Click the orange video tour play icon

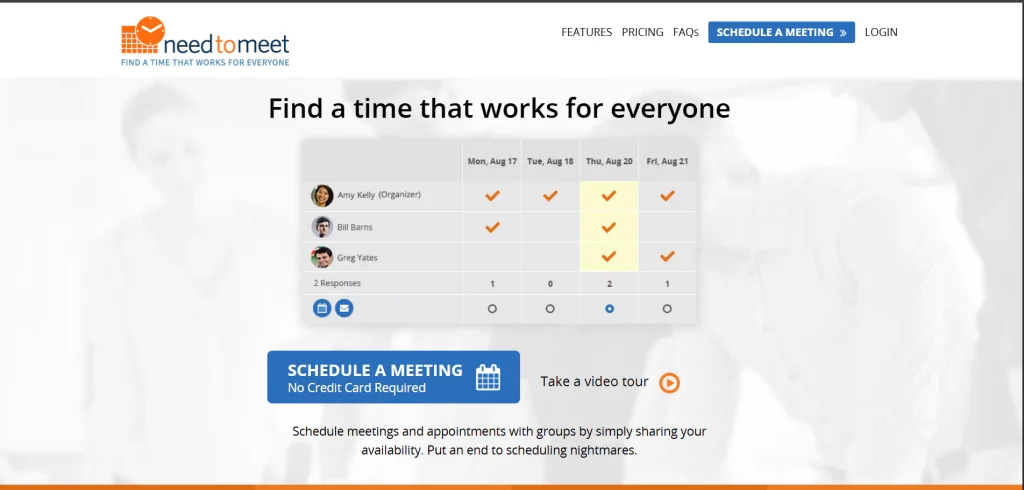point(670,382)
